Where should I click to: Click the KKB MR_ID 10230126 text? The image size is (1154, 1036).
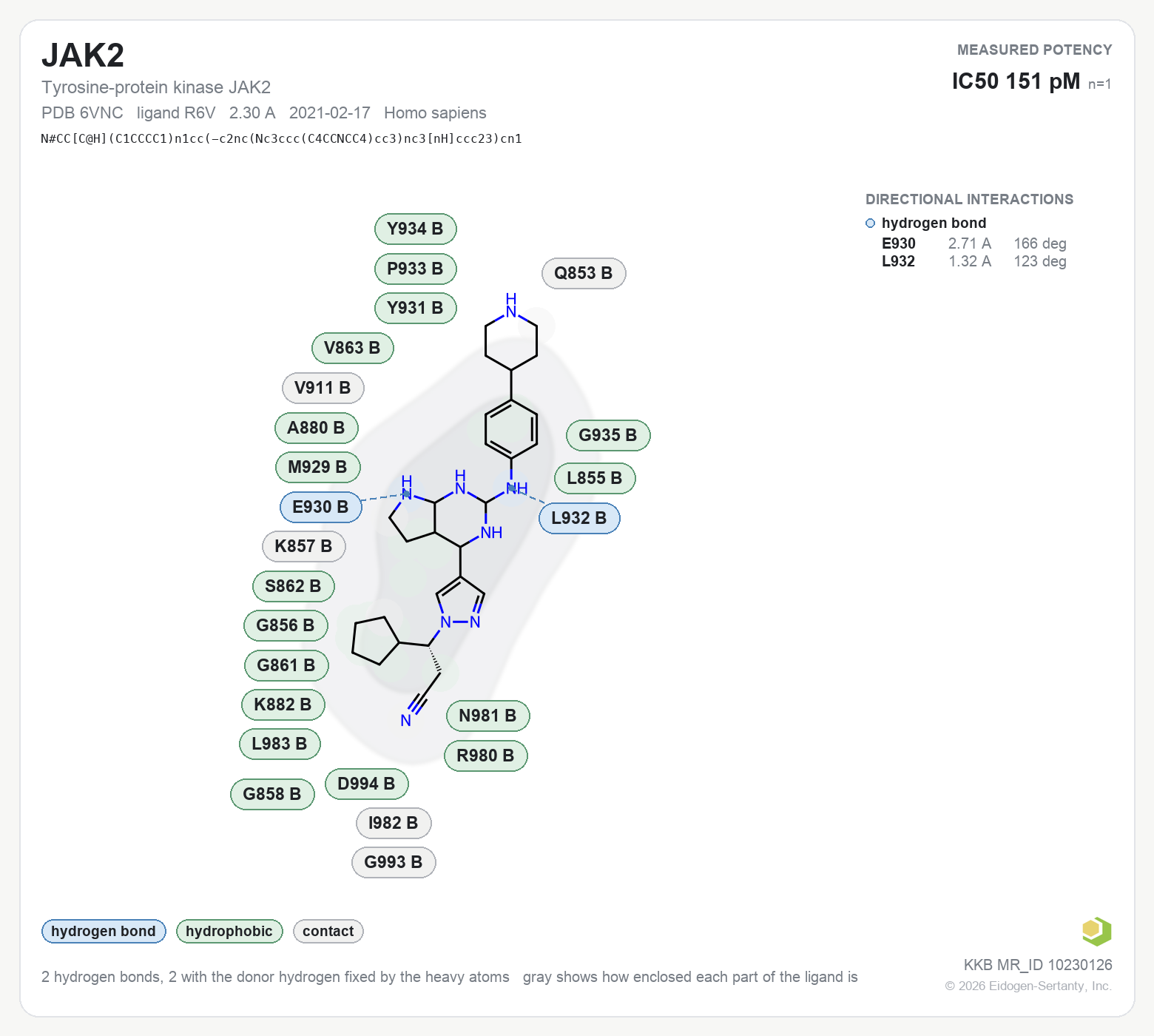(1038, 965)
